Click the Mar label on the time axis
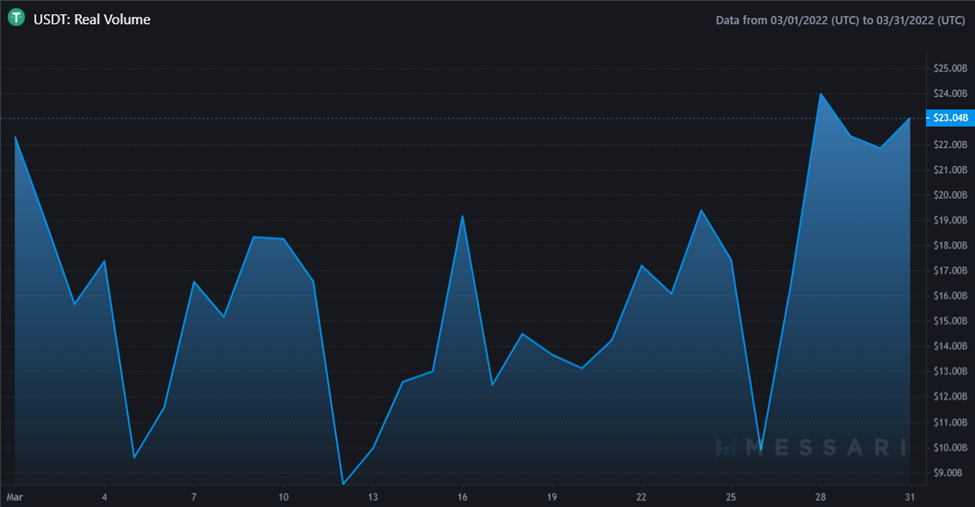 (14, 497)
